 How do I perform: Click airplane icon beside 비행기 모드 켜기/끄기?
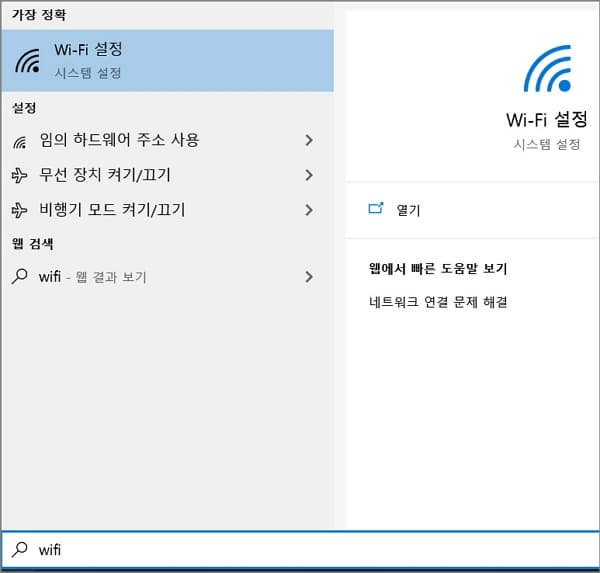20,210
